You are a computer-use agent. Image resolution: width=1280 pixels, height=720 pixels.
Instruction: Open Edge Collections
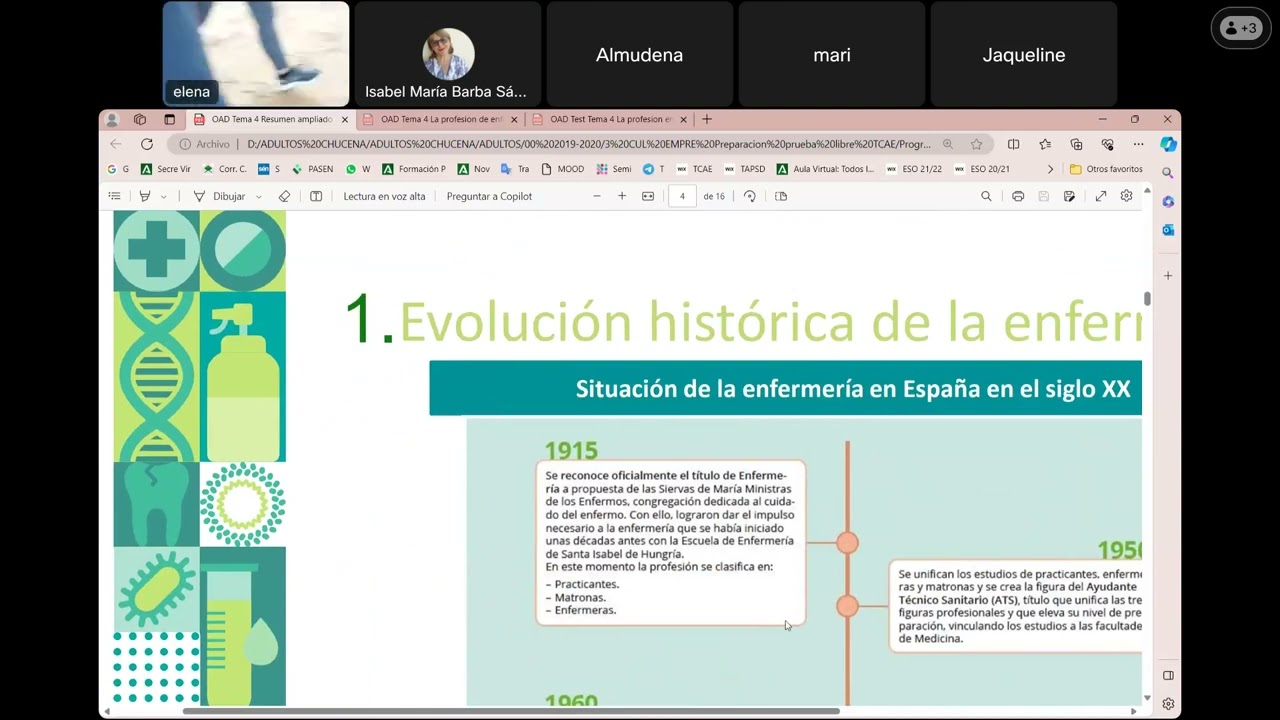point(1076,144)
